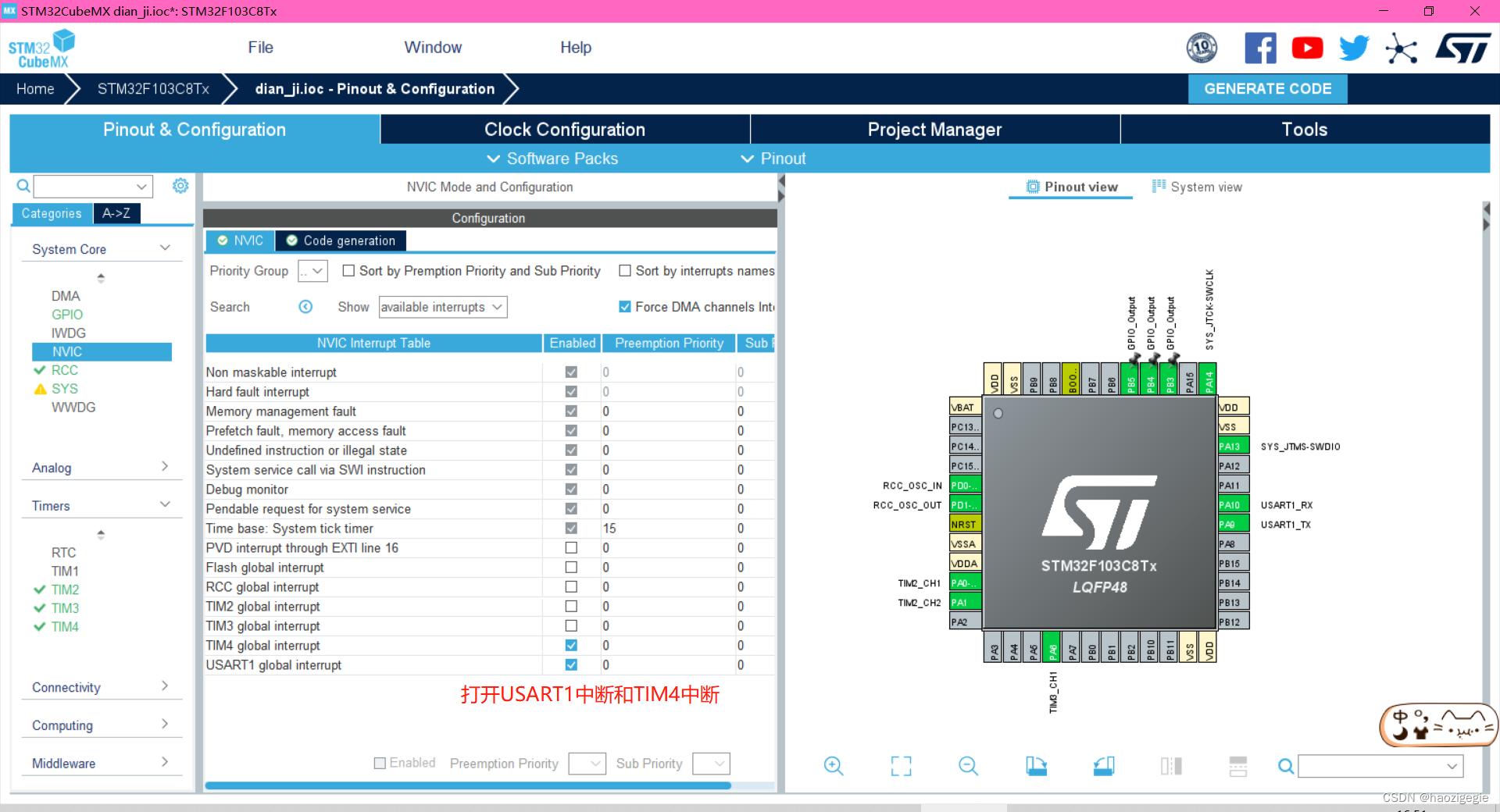
Task: Switch to the Project Manager tab
Action: [x=934, y=130]
